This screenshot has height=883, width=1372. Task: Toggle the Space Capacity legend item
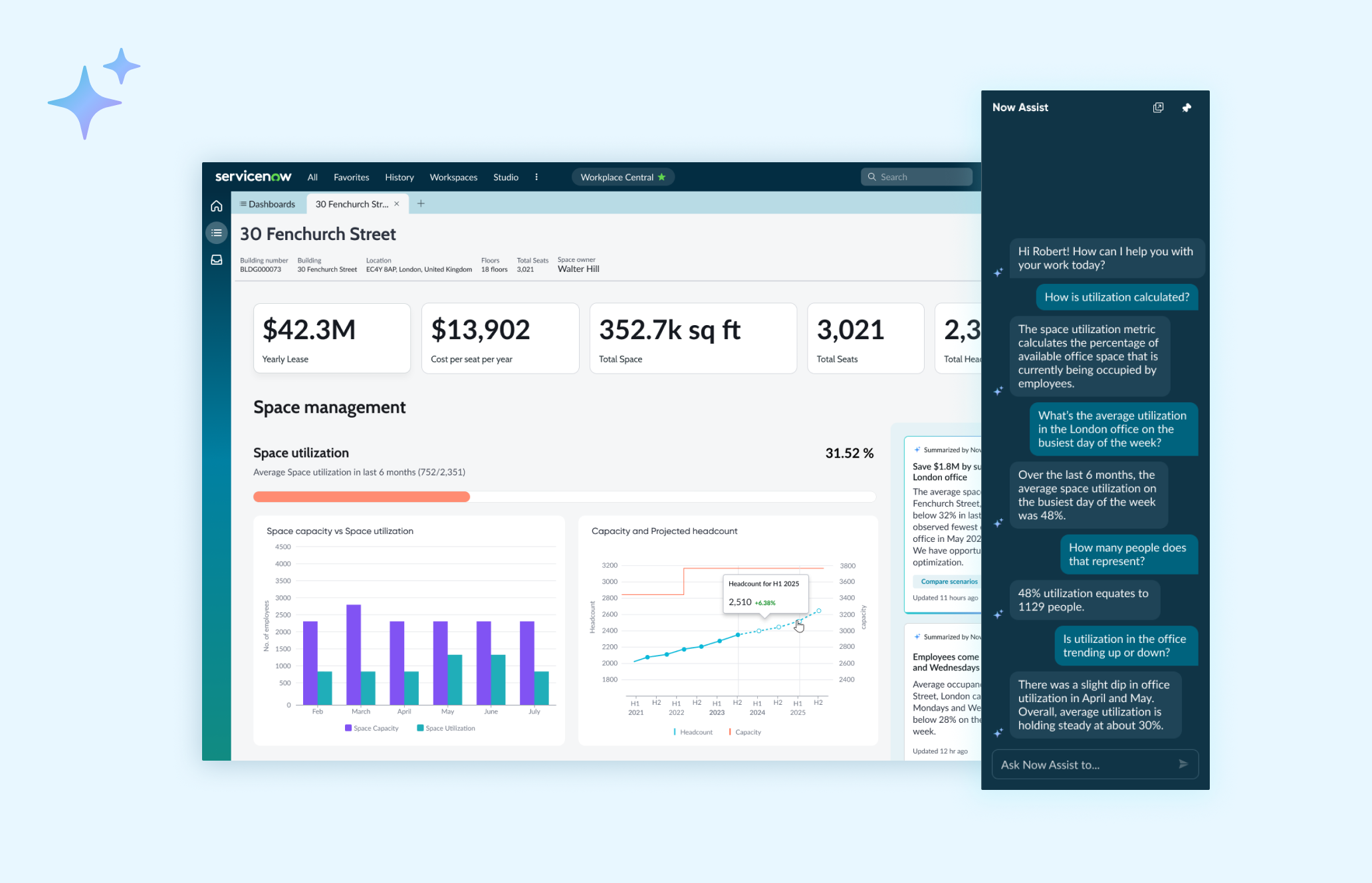pyautogui.click(x=372, y=727)
